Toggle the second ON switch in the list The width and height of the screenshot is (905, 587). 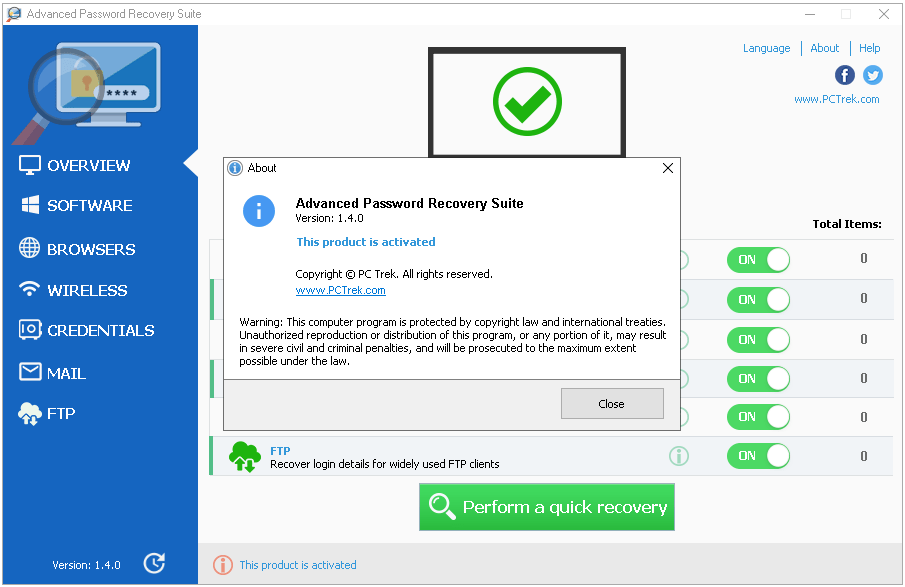758,300
